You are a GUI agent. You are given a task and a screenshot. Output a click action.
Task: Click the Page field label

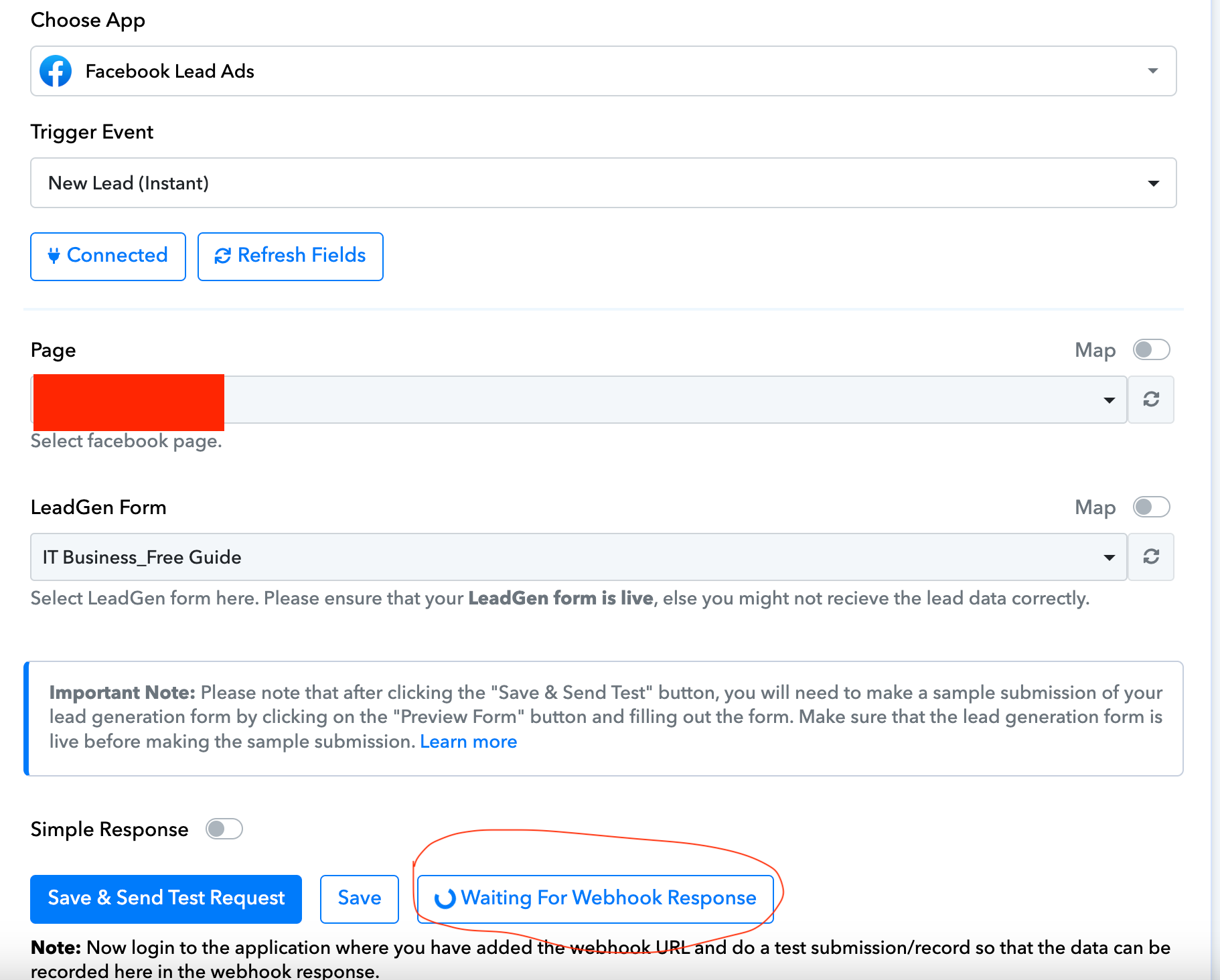54,350
